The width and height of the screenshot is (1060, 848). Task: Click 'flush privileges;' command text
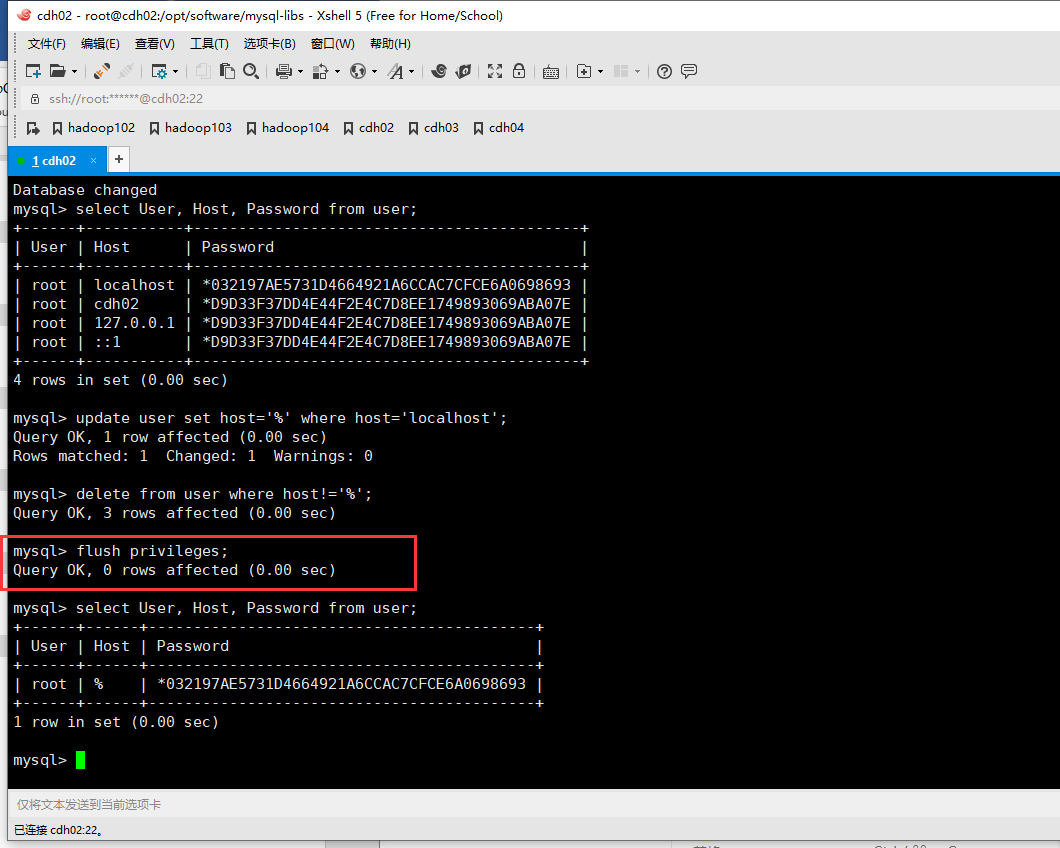click(152, 551)
